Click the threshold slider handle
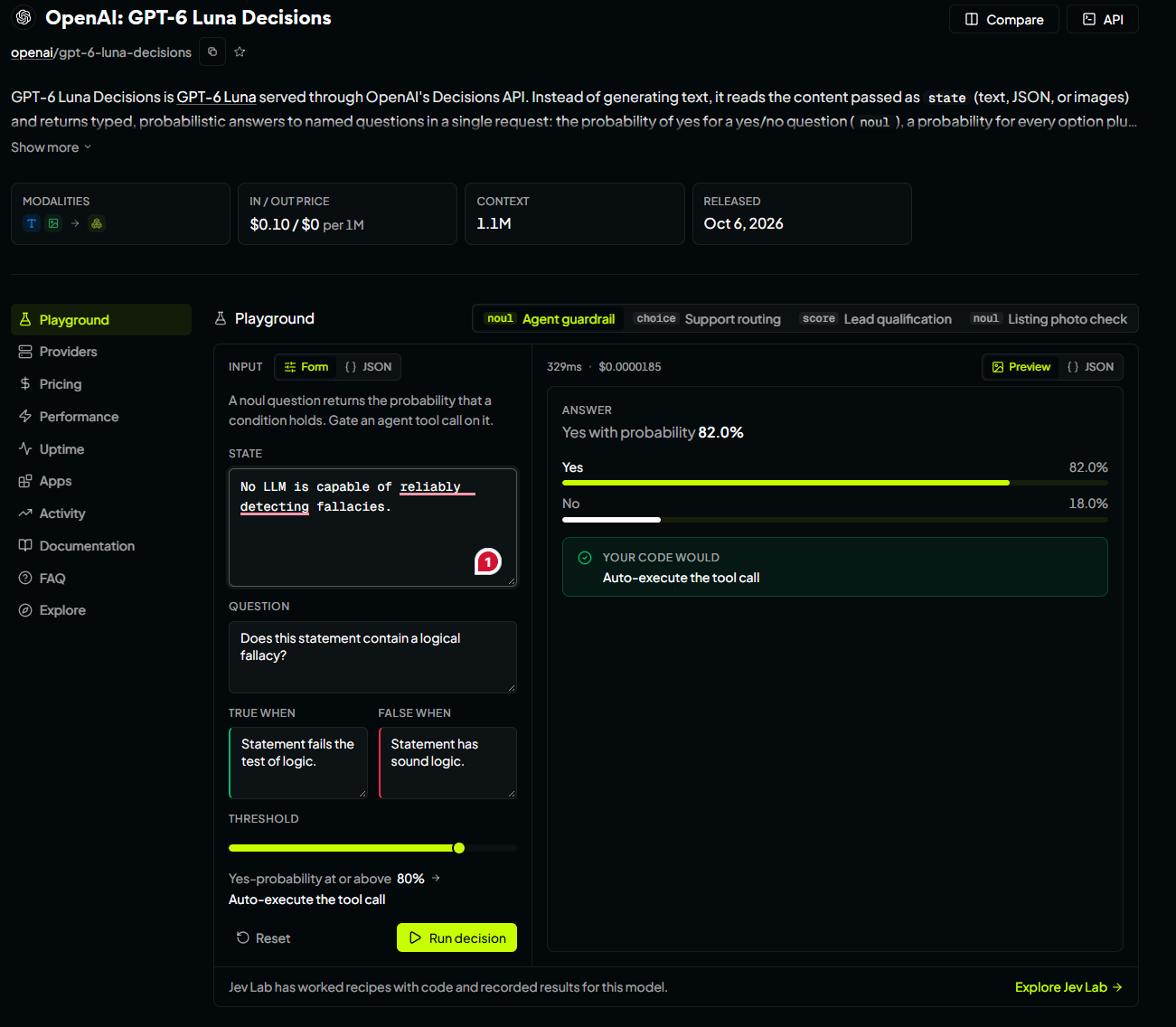The height and width of the screenshot is (1027, 1176). coord(459,848)
